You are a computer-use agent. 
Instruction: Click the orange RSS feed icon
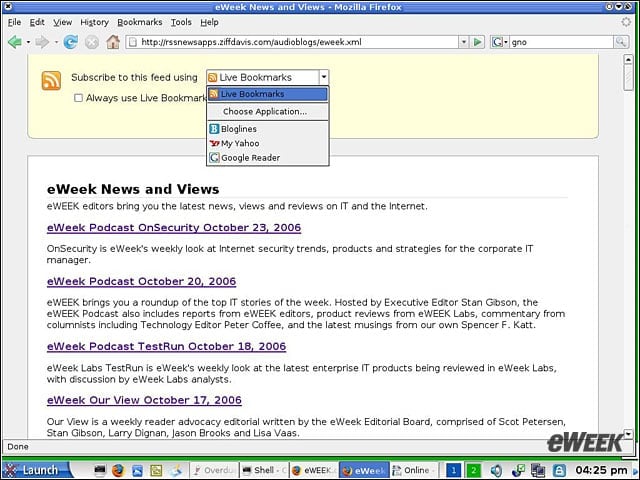[x=51, y=80]
